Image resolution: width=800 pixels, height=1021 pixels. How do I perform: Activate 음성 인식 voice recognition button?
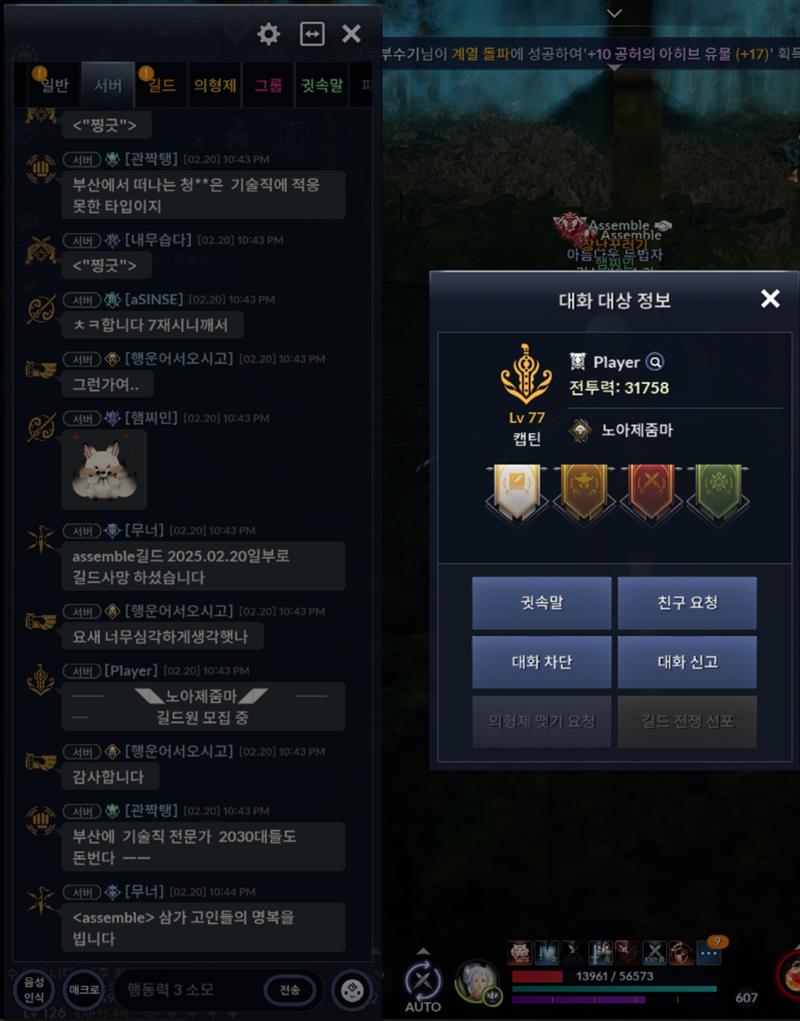click(x=34, y=990)
